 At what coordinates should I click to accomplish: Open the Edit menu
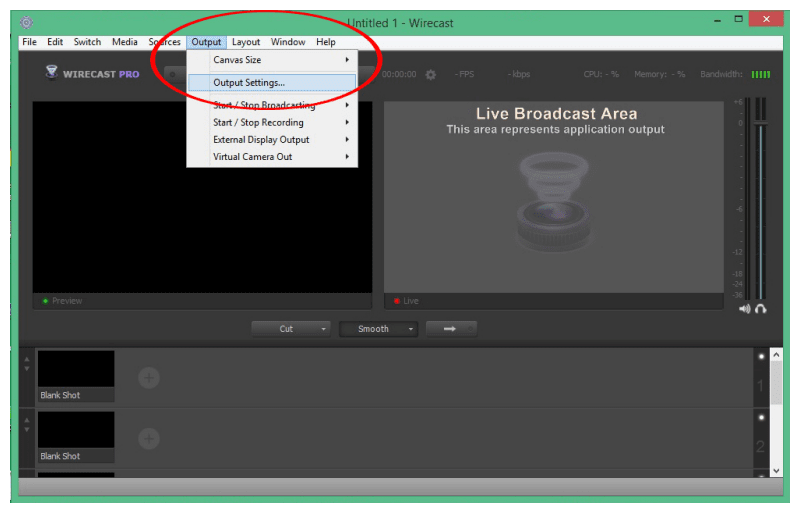[x=55, y=42]
